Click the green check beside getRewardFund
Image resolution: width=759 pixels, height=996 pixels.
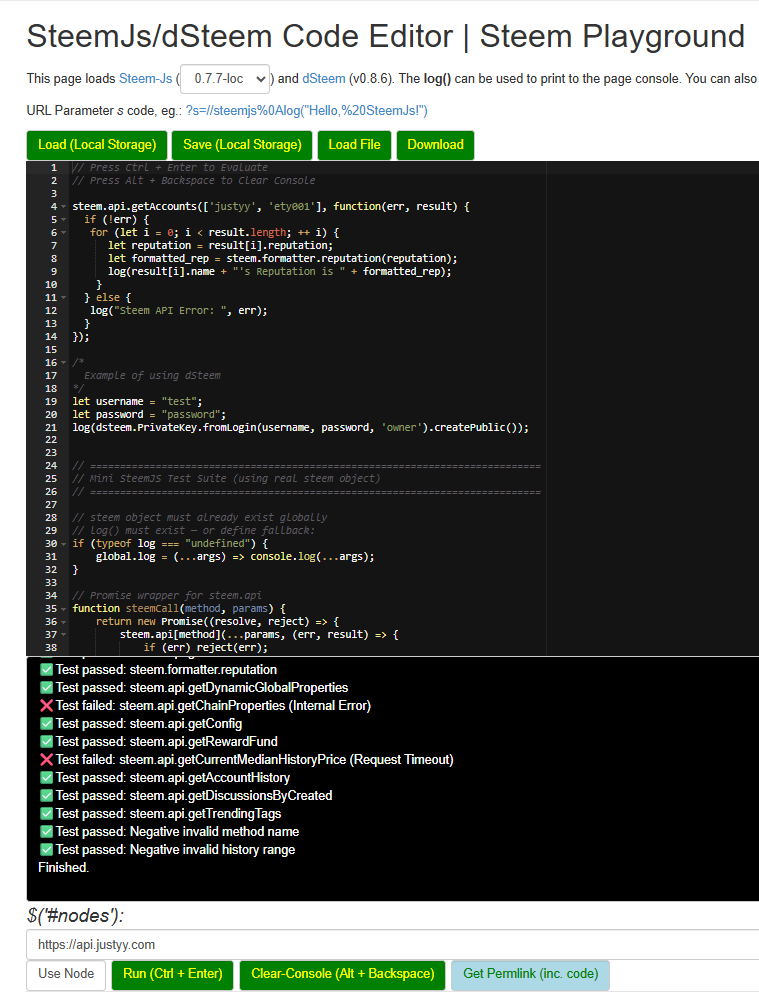(x=46, y=741)
